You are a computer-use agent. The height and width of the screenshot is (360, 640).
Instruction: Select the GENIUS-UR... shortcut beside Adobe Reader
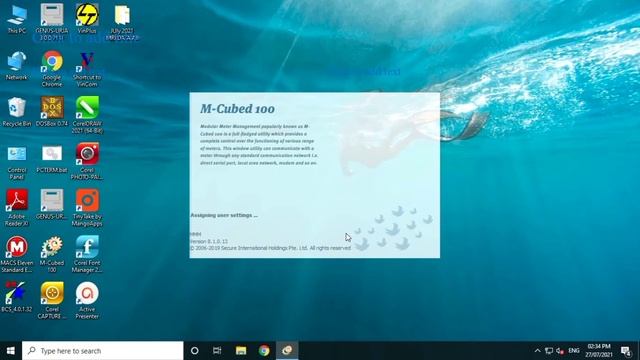52,205
